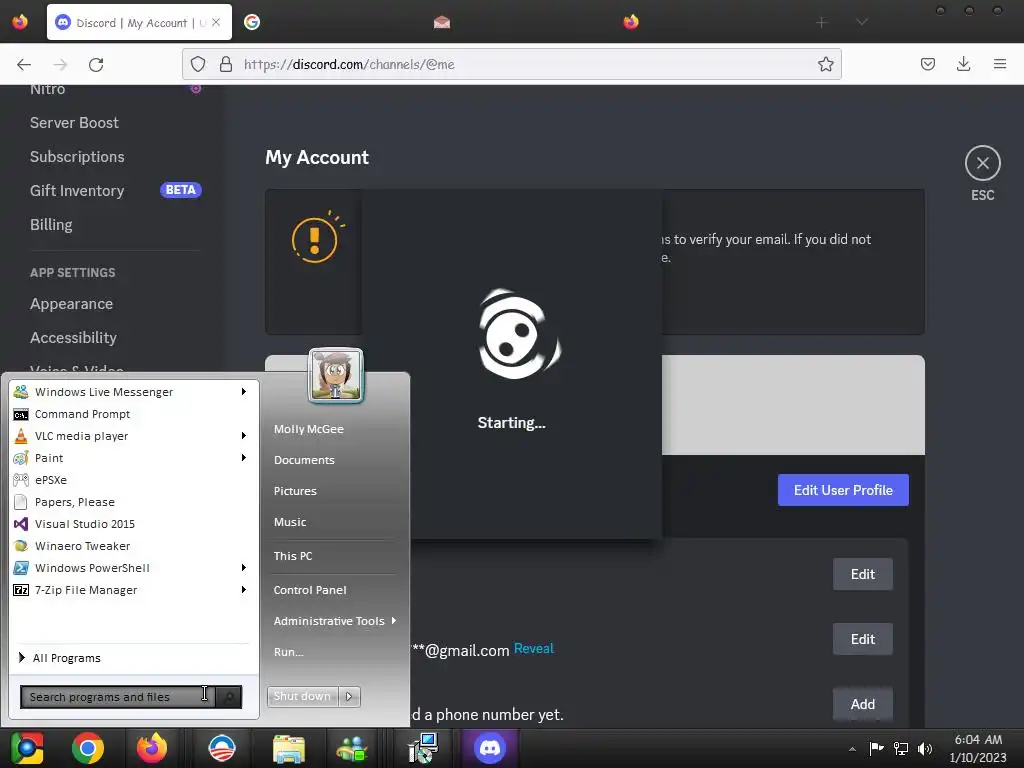This screenshot has height=768, width=1024.
Task: Expand VLC media player jump list arrow
Action: pos(244,436)
